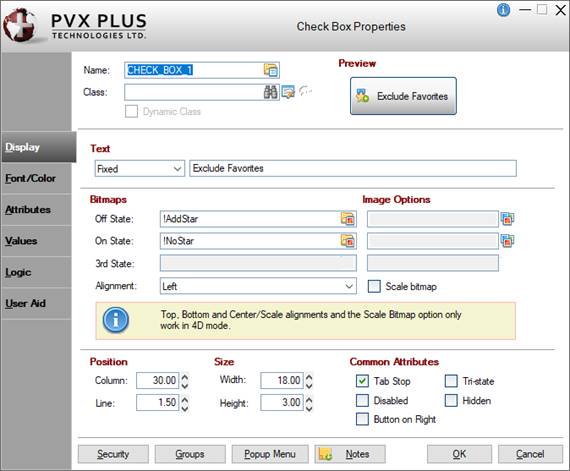The image size is (570, 471).
Task: Open image options for Off State
Action: [507, 219]
